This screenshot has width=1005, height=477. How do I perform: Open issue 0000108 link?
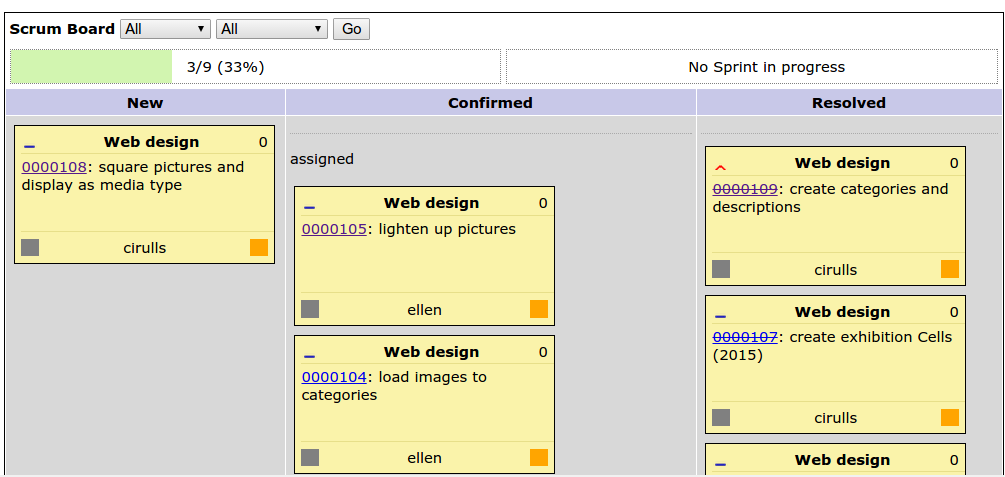point(54,167)
